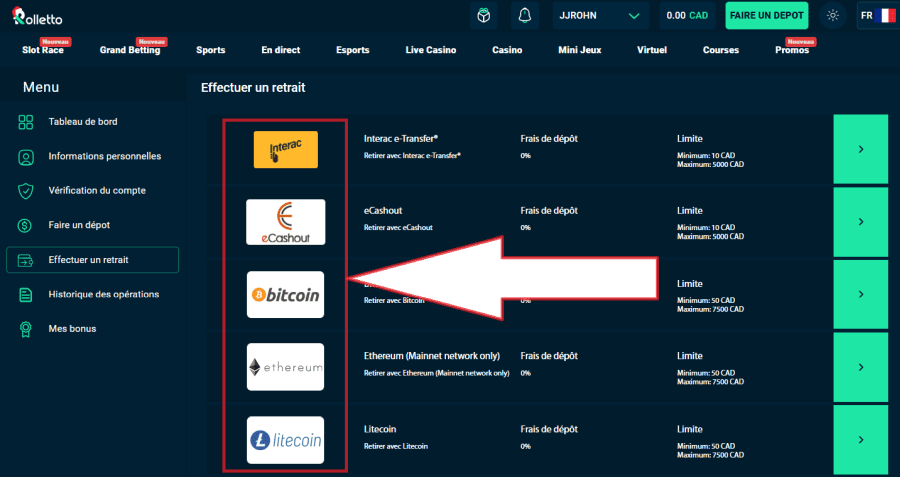Open the gift box rewards icon
This screenshot has width=900, height=477.
[483, 15]
